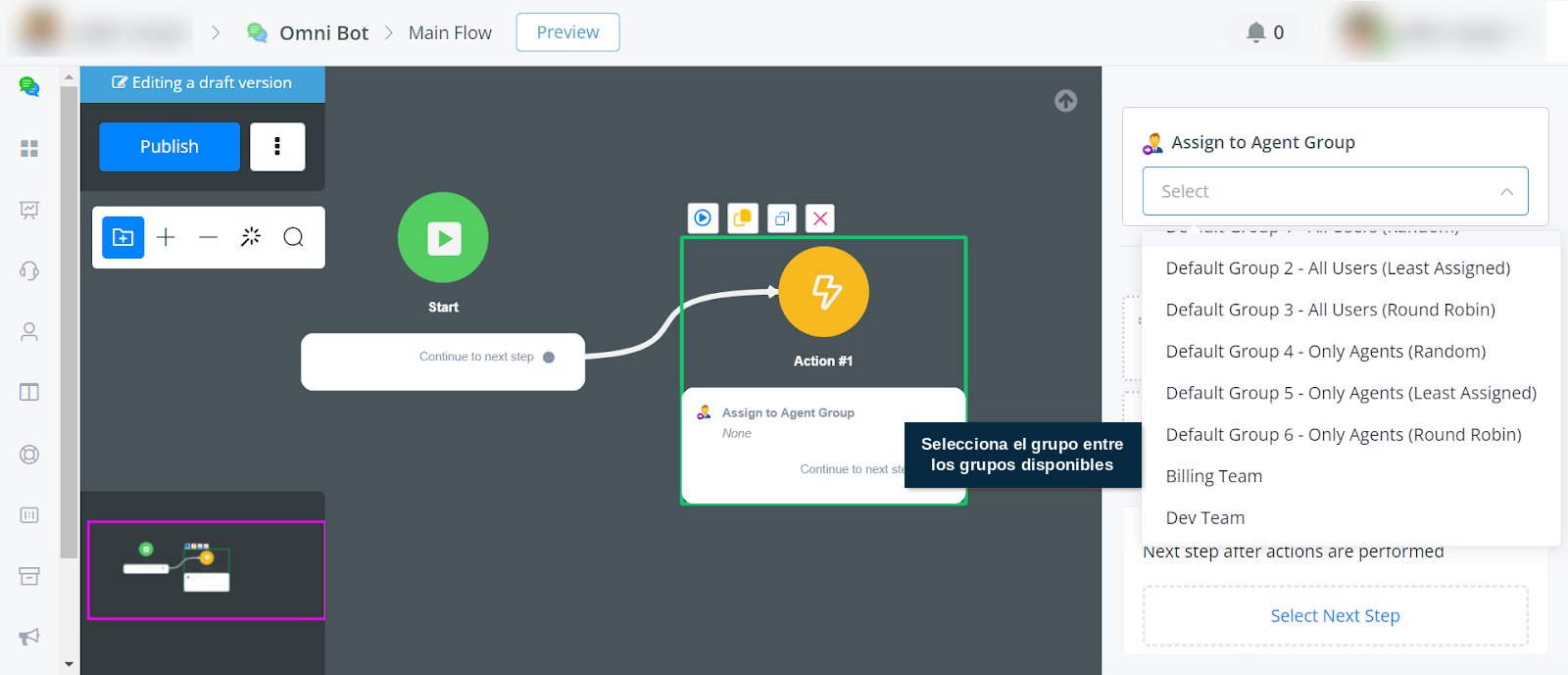Open the list panel icon in sidebar

pos(29,515)
